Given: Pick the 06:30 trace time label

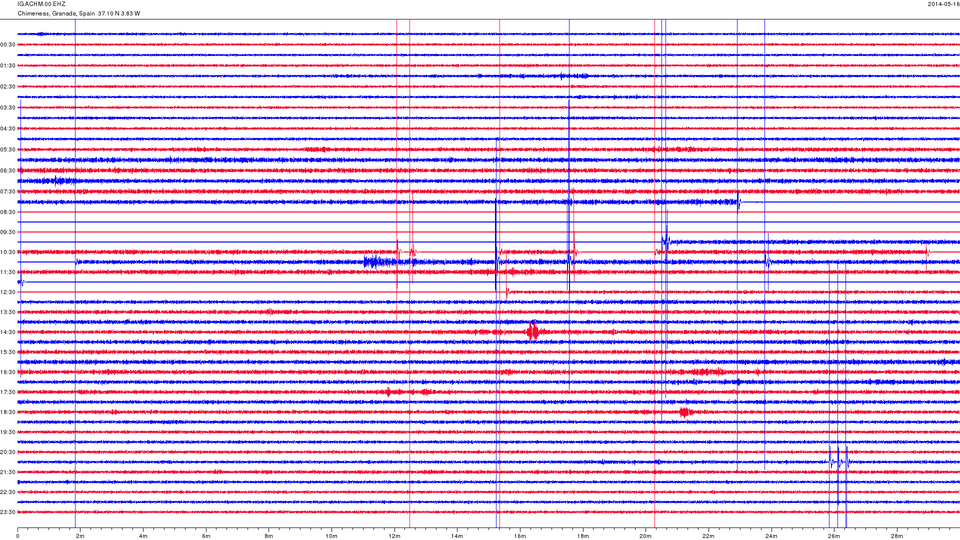Looking at the screenshot, I should (8, 171).
